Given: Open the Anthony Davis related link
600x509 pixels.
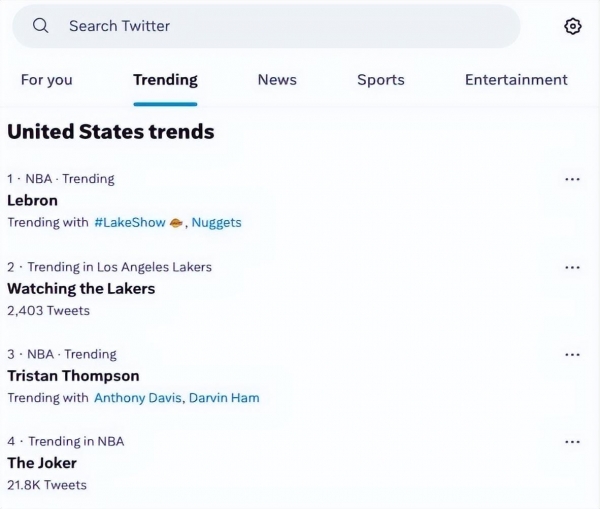Looking at the screenshot, I should [138, 398].
